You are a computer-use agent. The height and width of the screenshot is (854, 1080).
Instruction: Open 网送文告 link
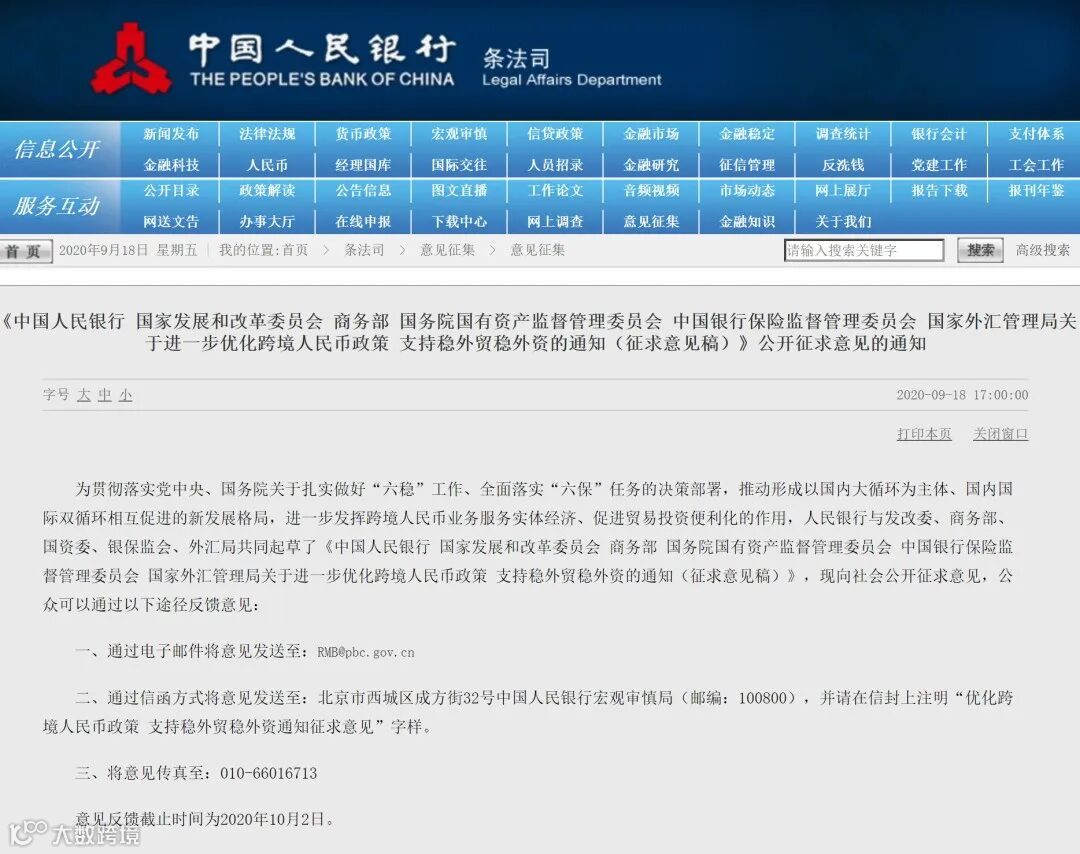tap(171, 222)
